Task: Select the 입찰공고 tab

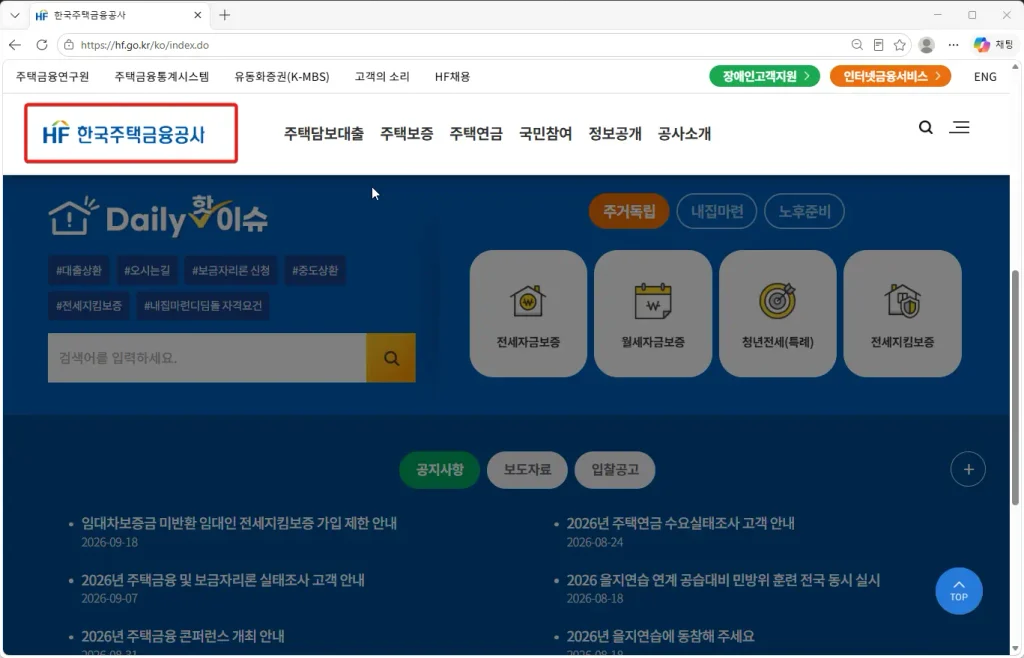Action: 615,469
